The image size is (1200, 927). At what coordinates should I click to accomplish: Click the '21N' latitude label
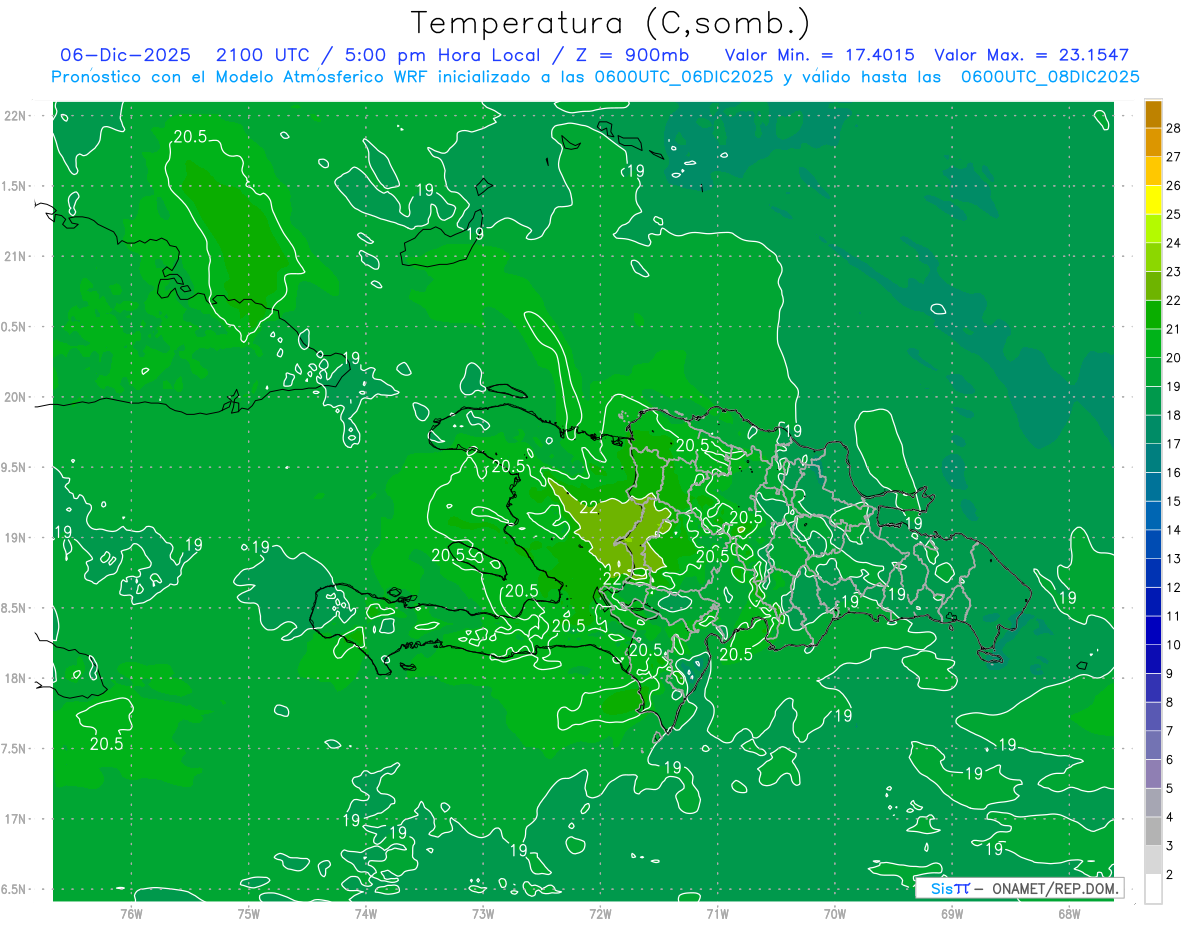coord(15,256)
